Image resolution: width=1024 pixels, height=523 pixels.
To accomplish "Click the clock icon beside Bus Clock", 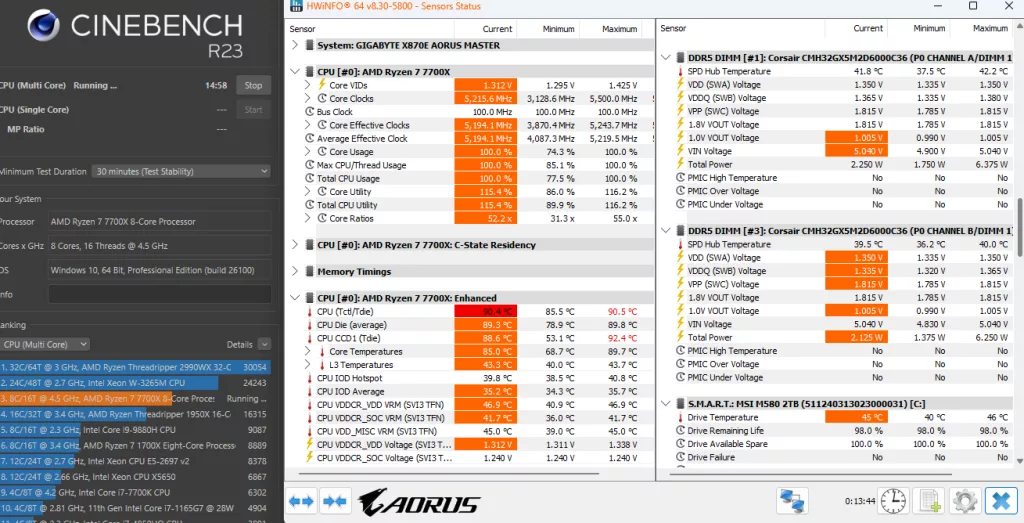I will [x=310, y=112].
